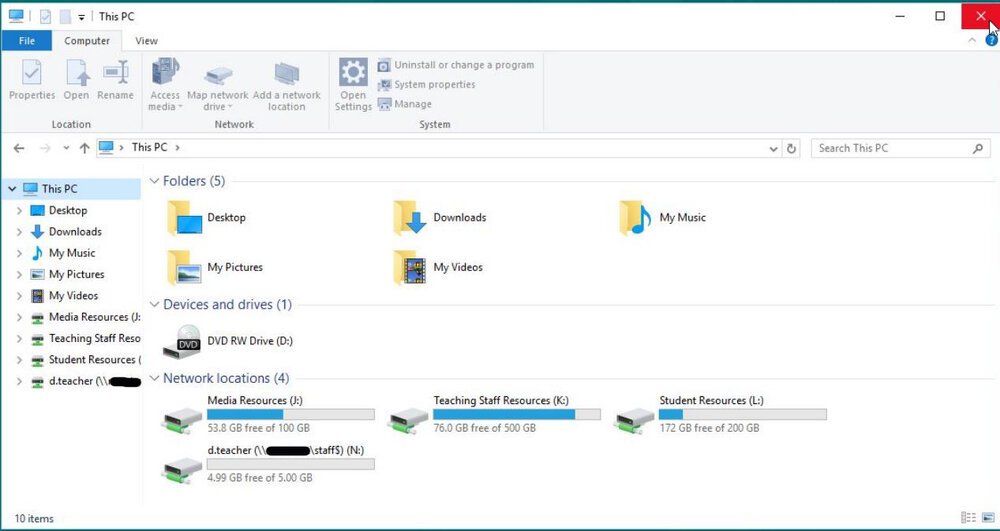This screenshot has height=531, width=1000.
Task: Click Media Resources (J:) capacity bar
Action: coord(291,415)
